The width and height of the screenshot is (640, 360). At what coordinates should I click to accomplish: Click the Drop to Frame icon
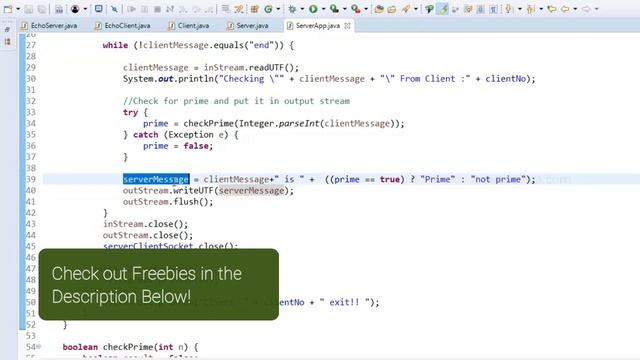point(225,9)
